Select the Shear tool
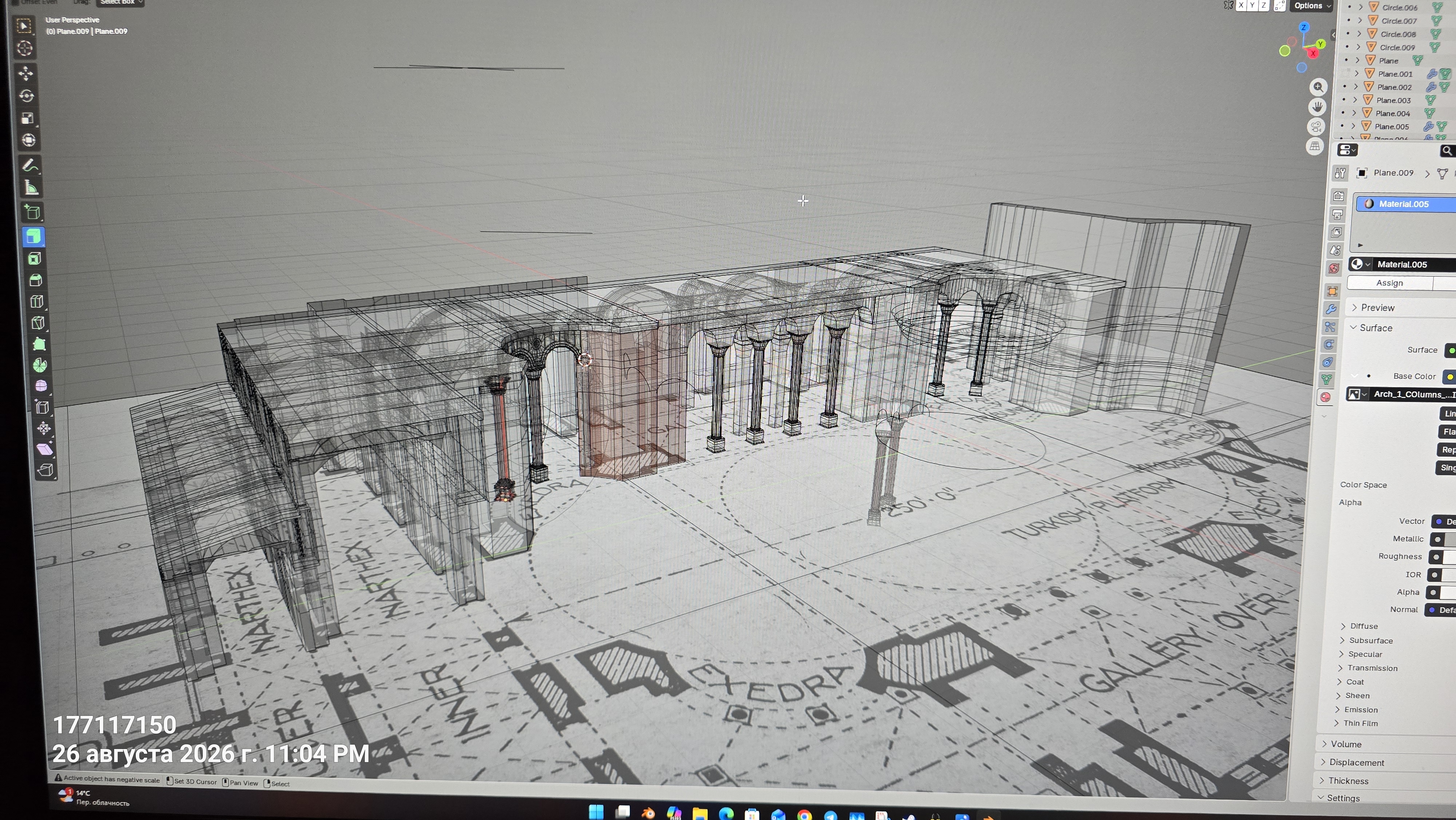This screenshot has height=820, width=1456. 45,450
